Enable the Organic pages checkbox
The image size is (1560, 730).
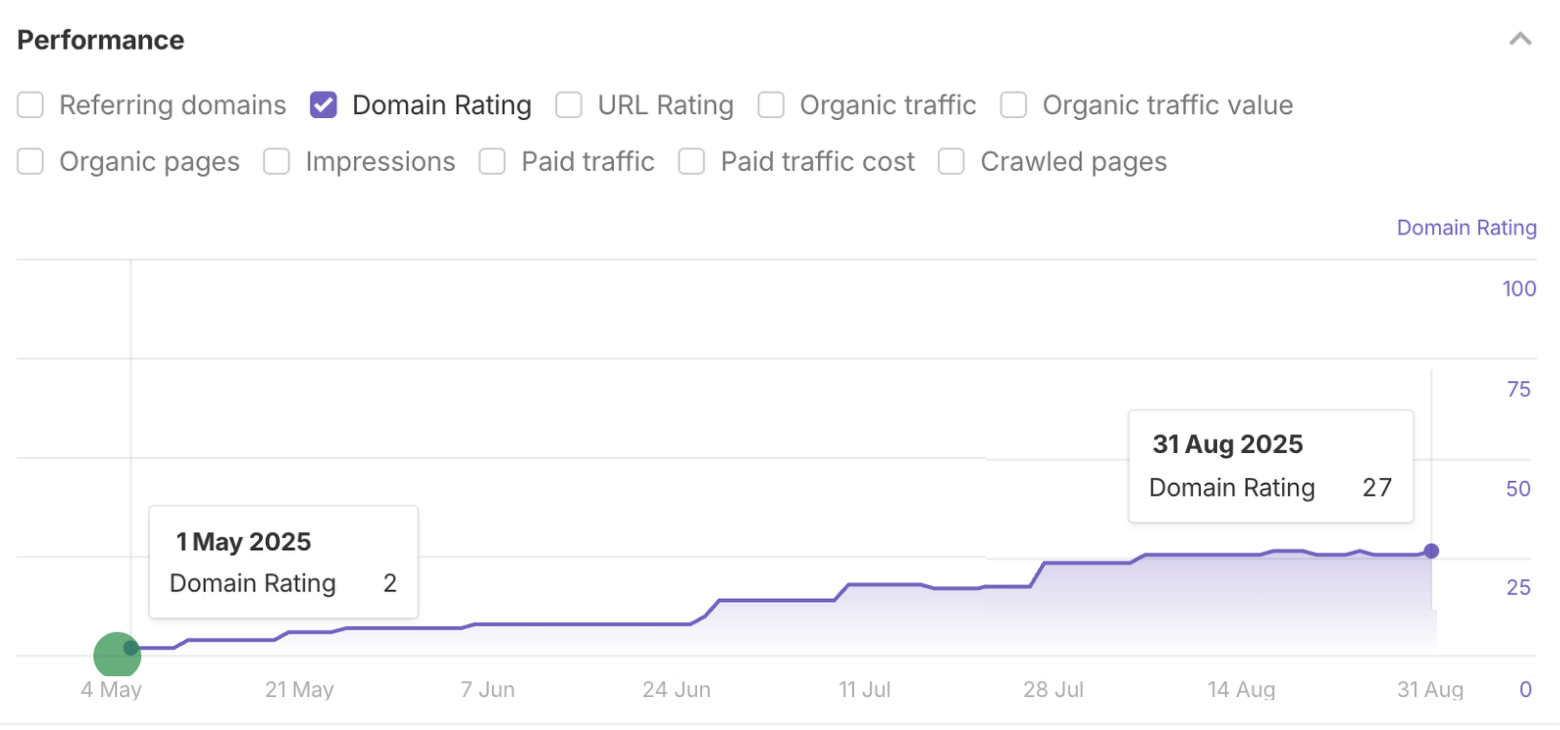(30, 161)
